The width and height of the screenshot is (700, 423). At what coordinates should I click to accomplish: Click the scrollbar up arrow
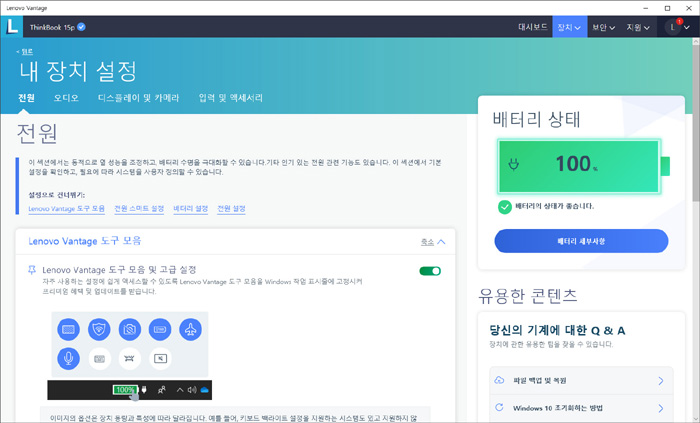[x=696, y=41]
